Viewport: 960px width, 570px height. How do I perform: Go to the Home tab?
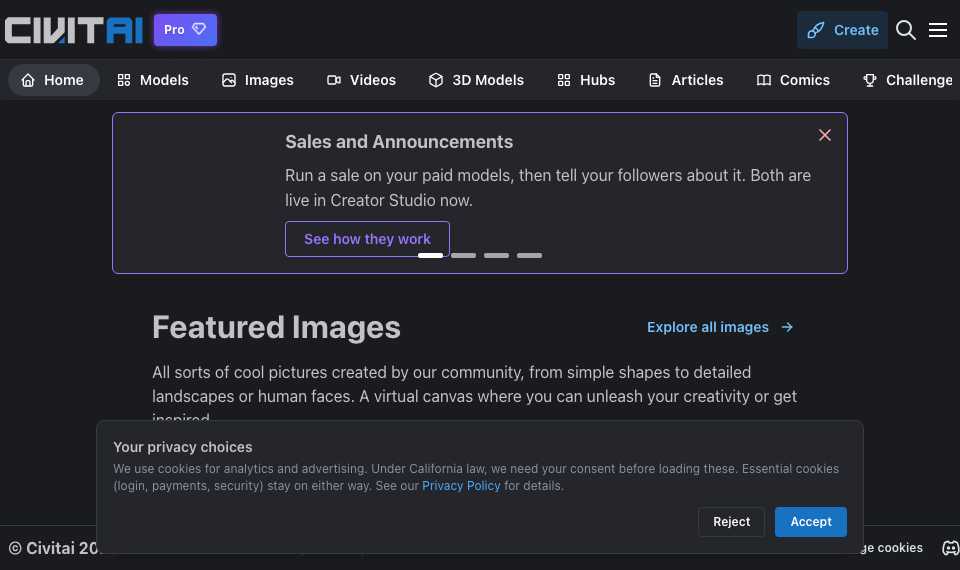(x=53, y=80)
